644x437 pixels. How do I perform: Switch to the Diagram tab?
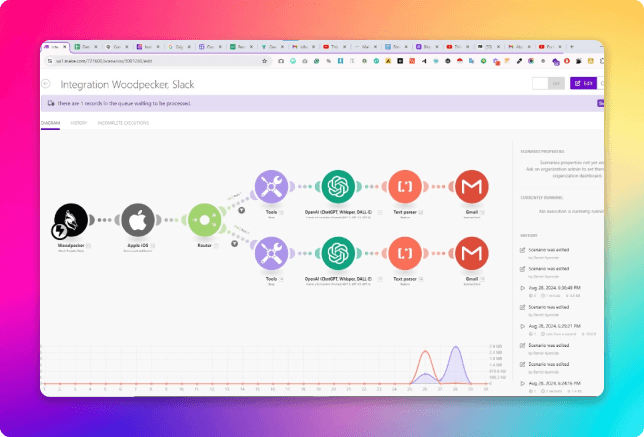pos(50,123)
